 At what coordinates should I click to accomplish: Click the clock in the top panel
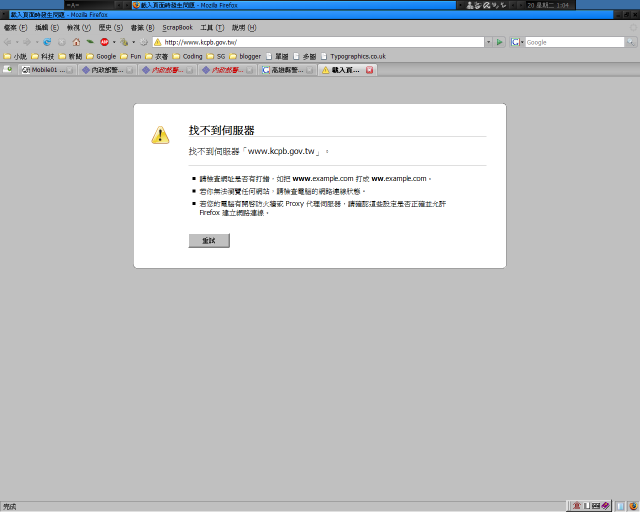coord(548,5)
